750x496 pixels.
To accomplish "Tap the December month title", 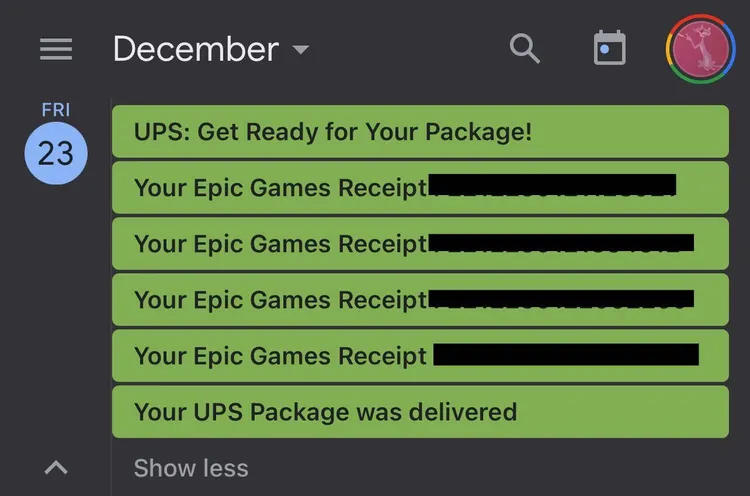I will pos(196,49).
